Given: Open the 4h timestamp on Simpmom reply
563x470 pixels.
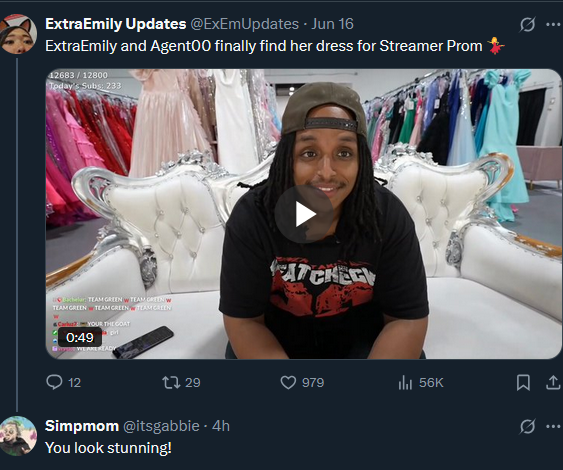Looking at the screenshot, I should [221, 426].
